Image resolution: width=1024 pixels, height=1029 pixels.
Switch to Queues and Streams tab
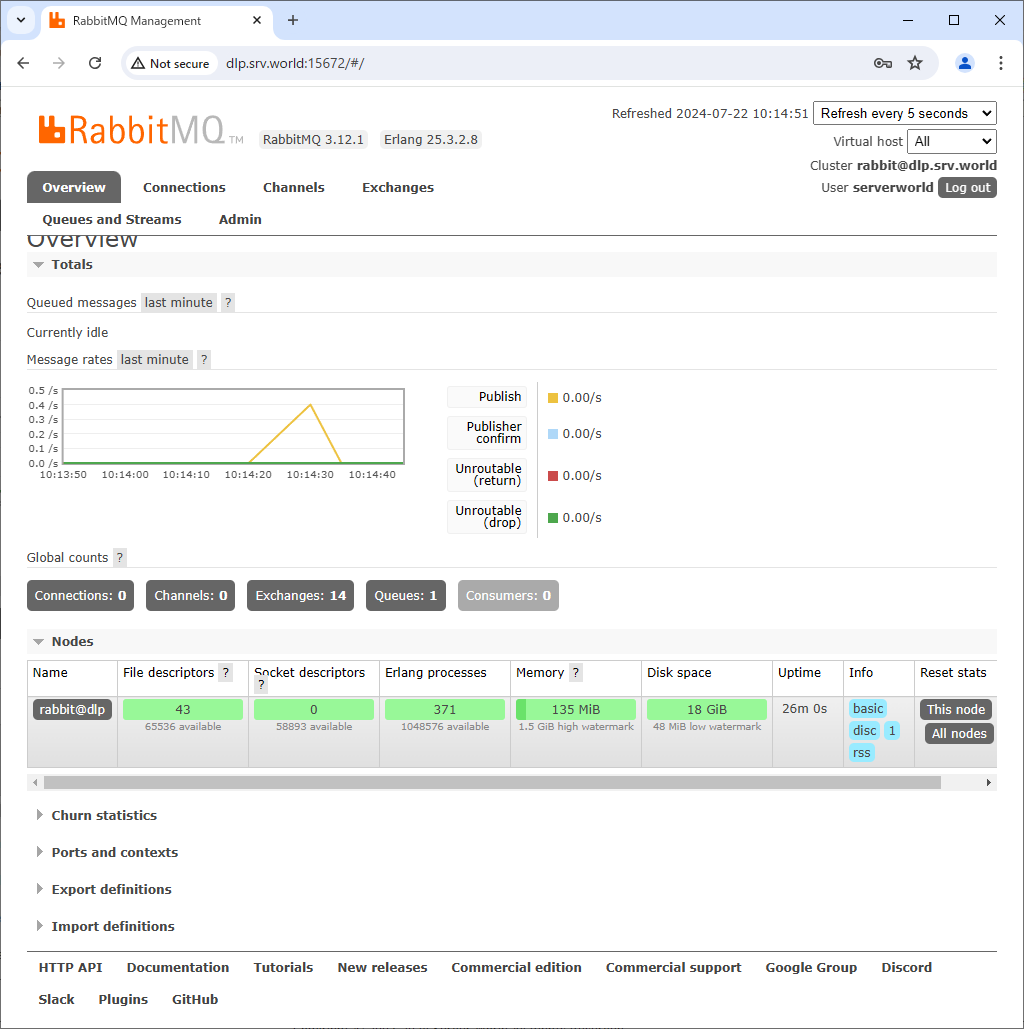point(112,219)
